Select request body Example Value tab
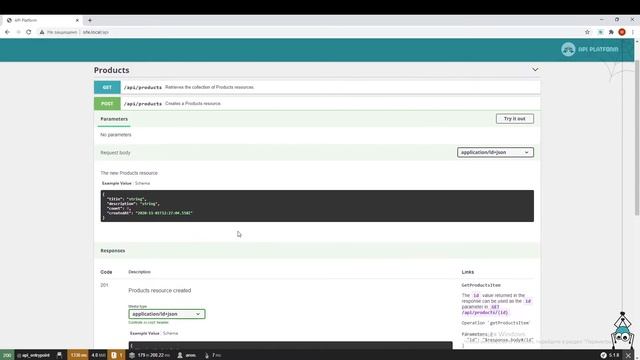 click(117, 183)
